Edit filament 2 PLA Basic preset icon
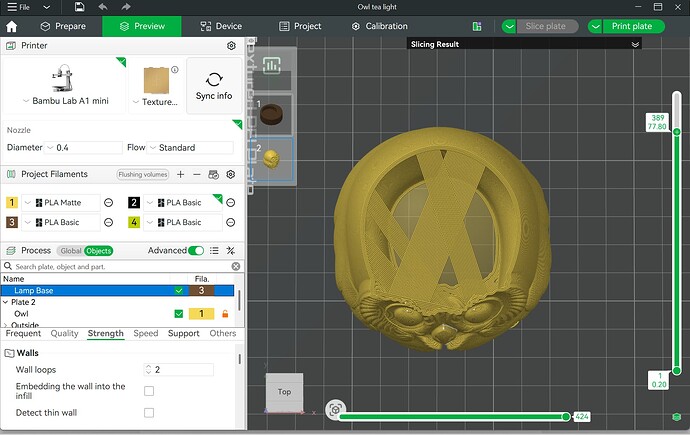Viewport: 690px width, 435px height. pyautogui.click(x=231, y=203)
